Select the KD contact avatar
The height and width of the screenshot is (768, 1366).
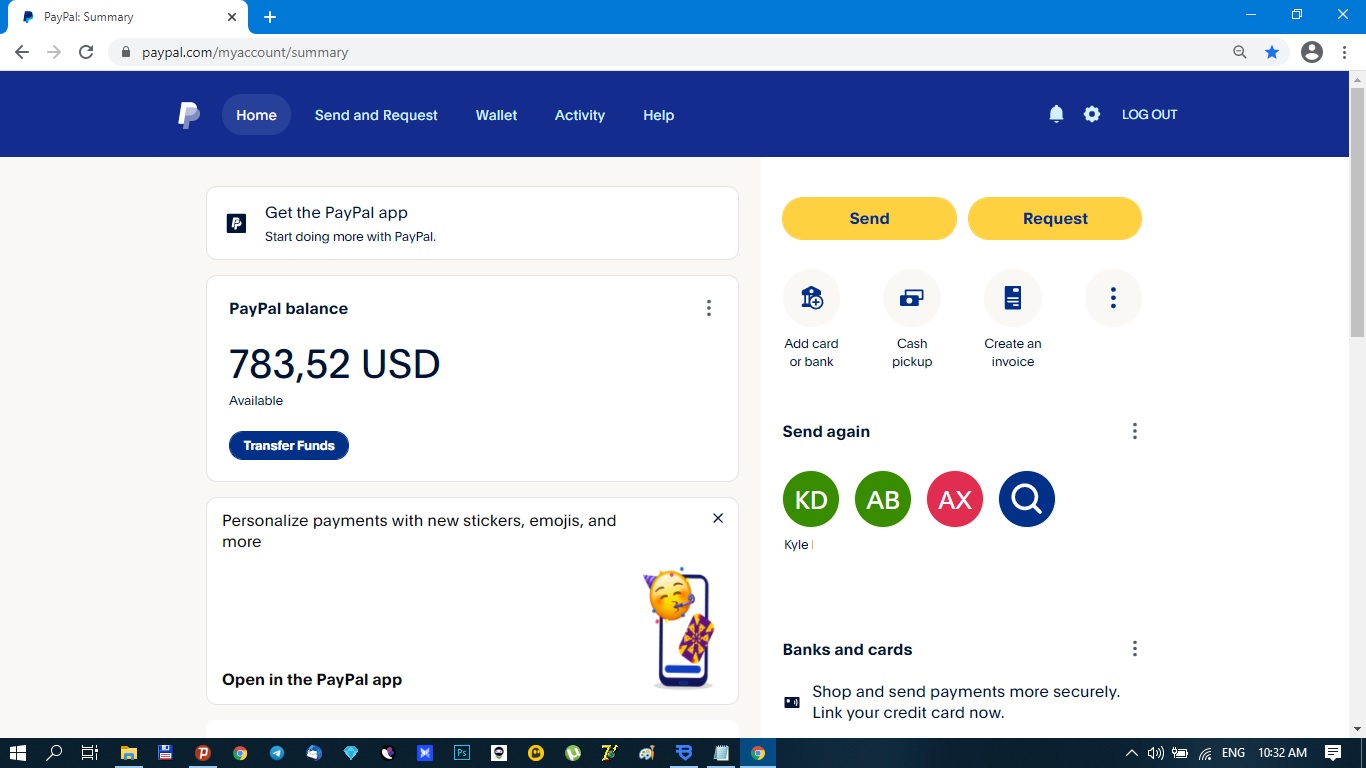click(x=811, y=499)
